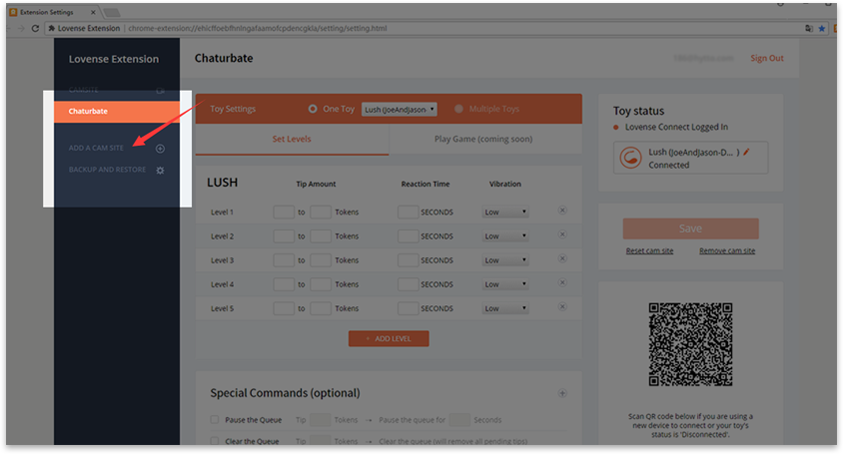Expand the Level 4 Vibration dropdown
843x454 pixels.
tap(505, 284)
